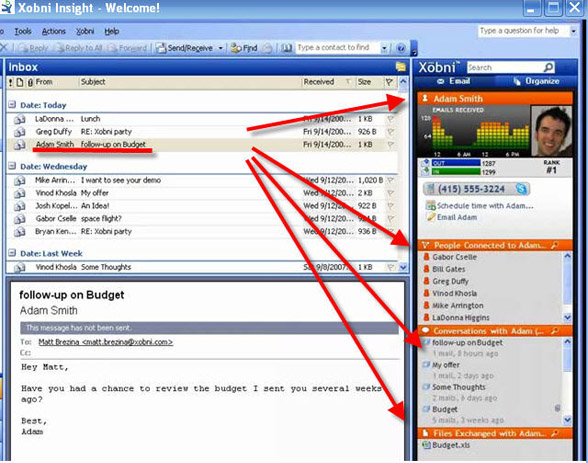Select Josh Kopelman's 'An Idea!' email
This screenshot has height=463, width=588.
pos(202,206)
